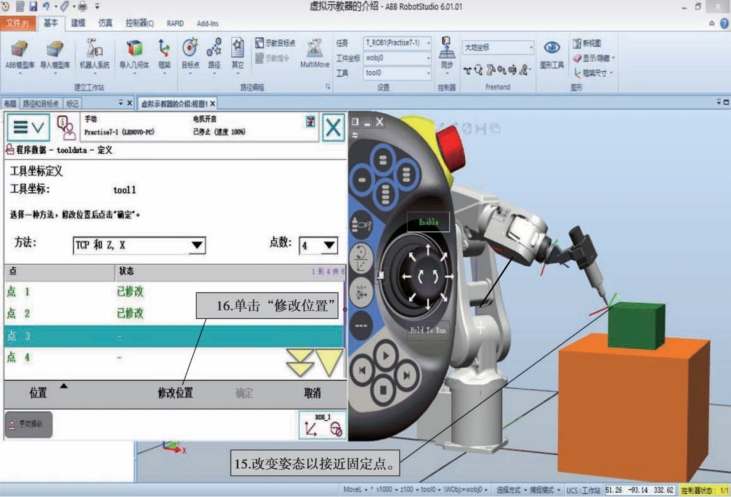Open the 文件 file menu

pos(18,23)
